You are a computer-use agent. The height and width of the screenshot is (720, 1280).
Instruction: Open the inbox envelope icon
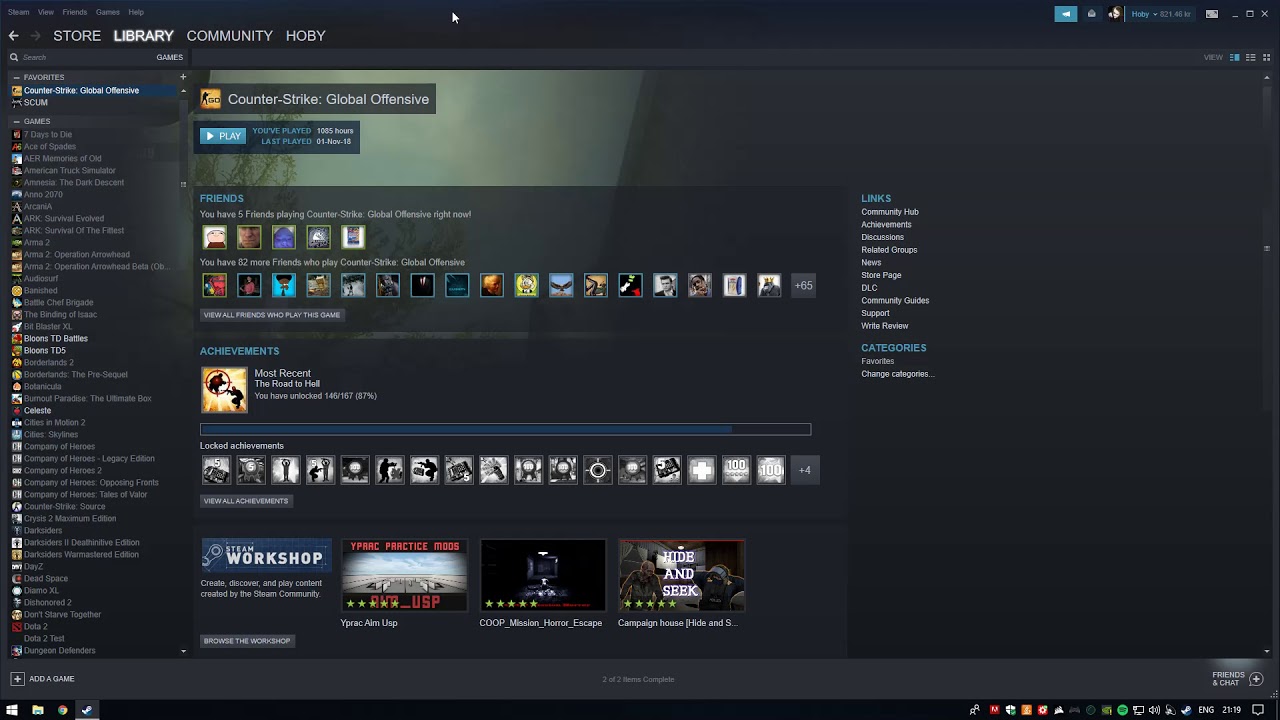pyautogui.click(x=1092, y=14)
